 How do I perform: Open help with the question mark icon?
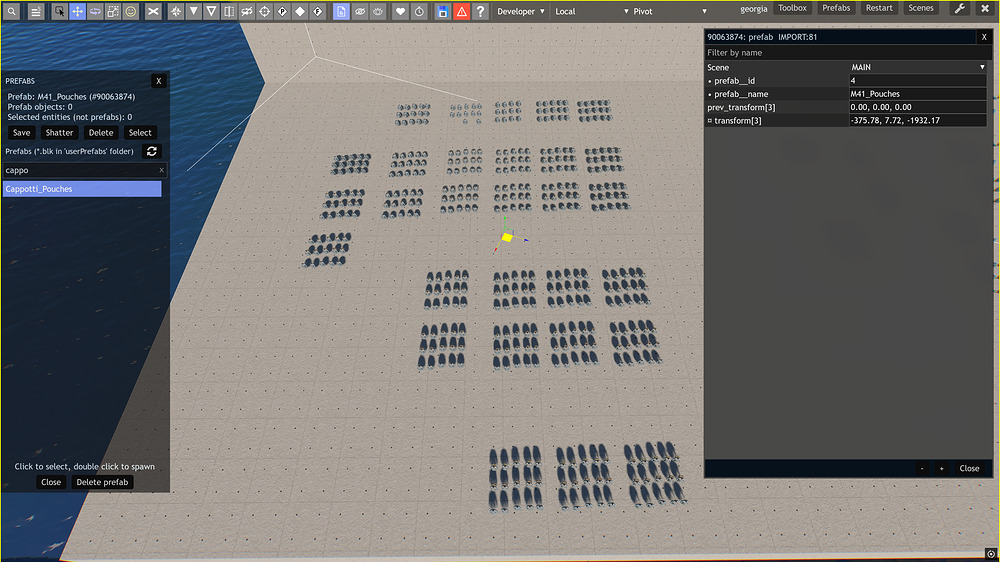[480, 11]
